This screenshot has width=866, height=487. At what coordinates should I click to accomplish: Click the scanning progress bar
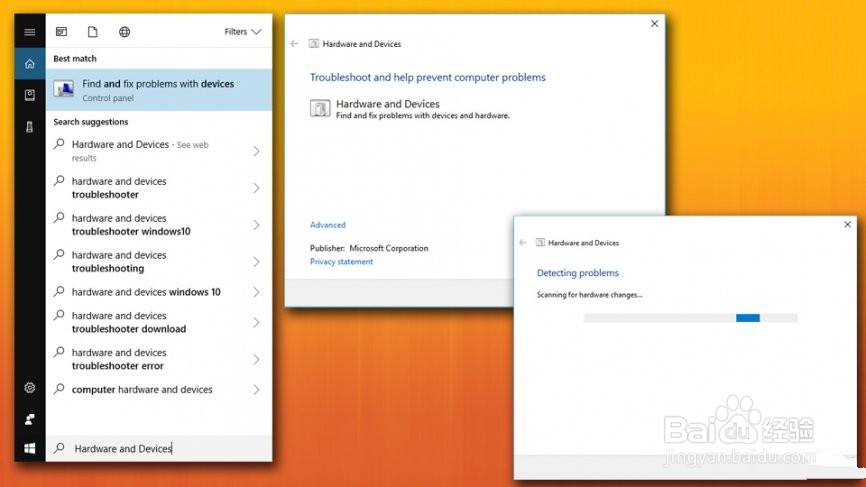click(x=690, y=317)
